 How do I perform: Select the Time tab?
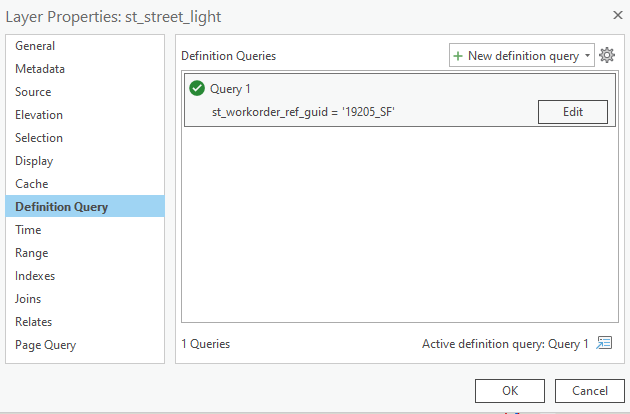pyautogui.click(x=28, y=230)
